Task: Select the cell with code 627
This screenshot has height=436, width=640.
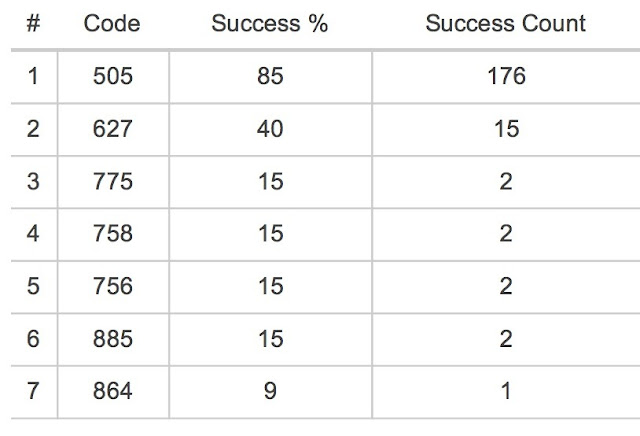Action: click(112, 129)
